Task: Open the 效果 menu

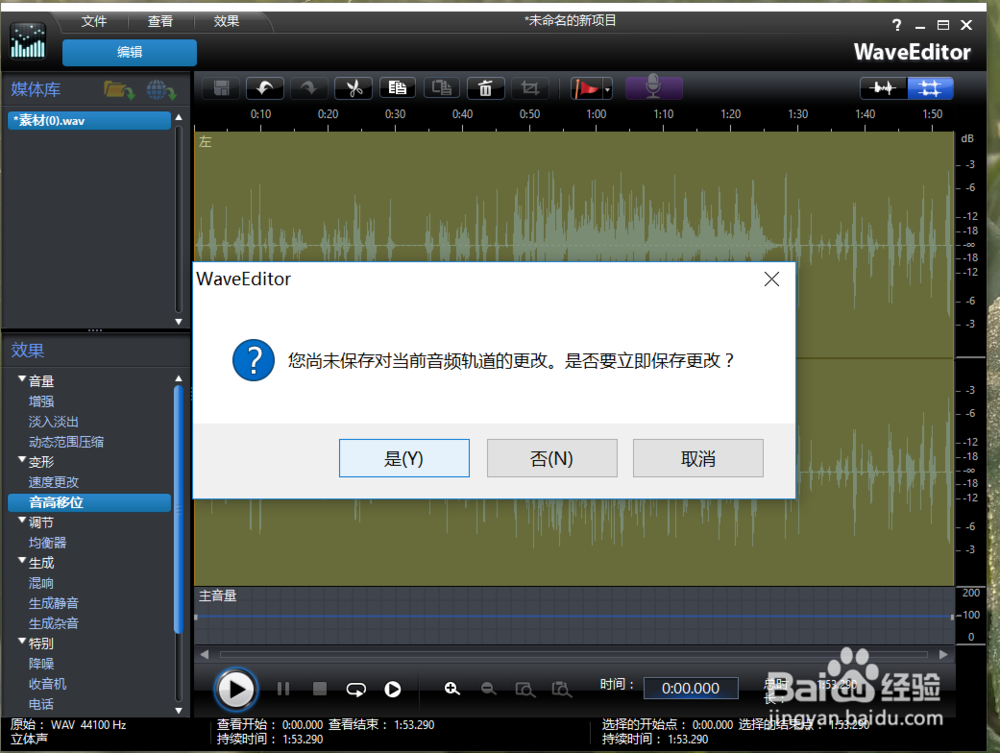Action: (226, 21)
